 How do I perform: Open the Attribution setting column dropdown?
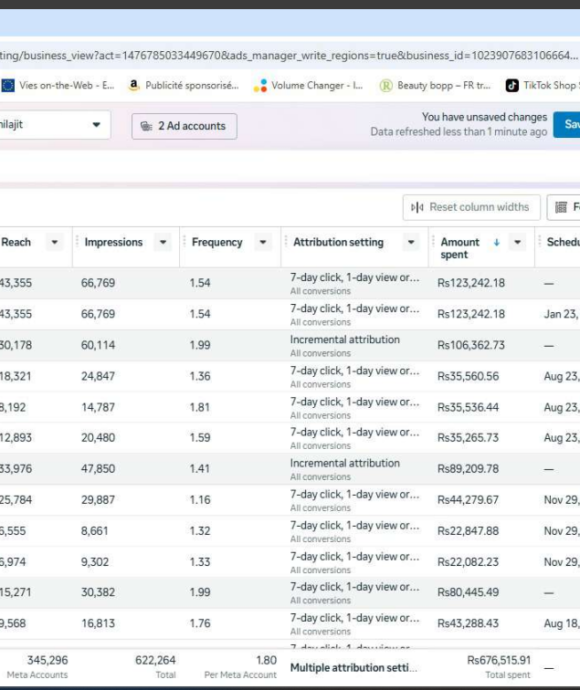(x=411, y=242)
